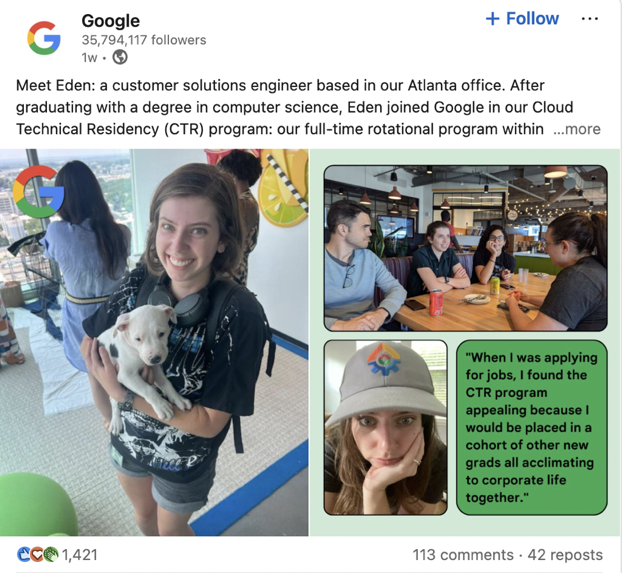Expand post text with ...more

[x=577, y=129]
